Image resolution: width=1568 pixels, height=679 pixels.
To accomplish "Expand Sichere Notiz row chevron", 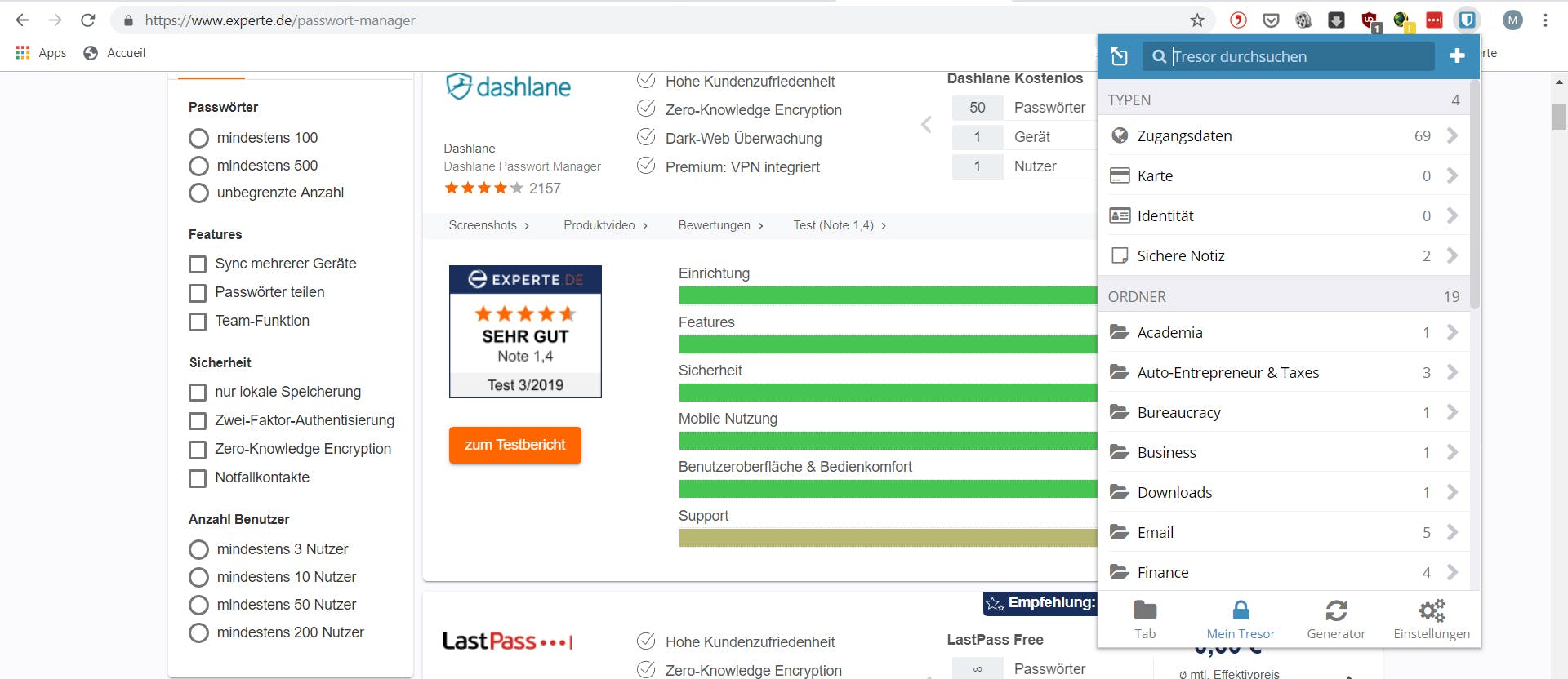I will 1452,255.
